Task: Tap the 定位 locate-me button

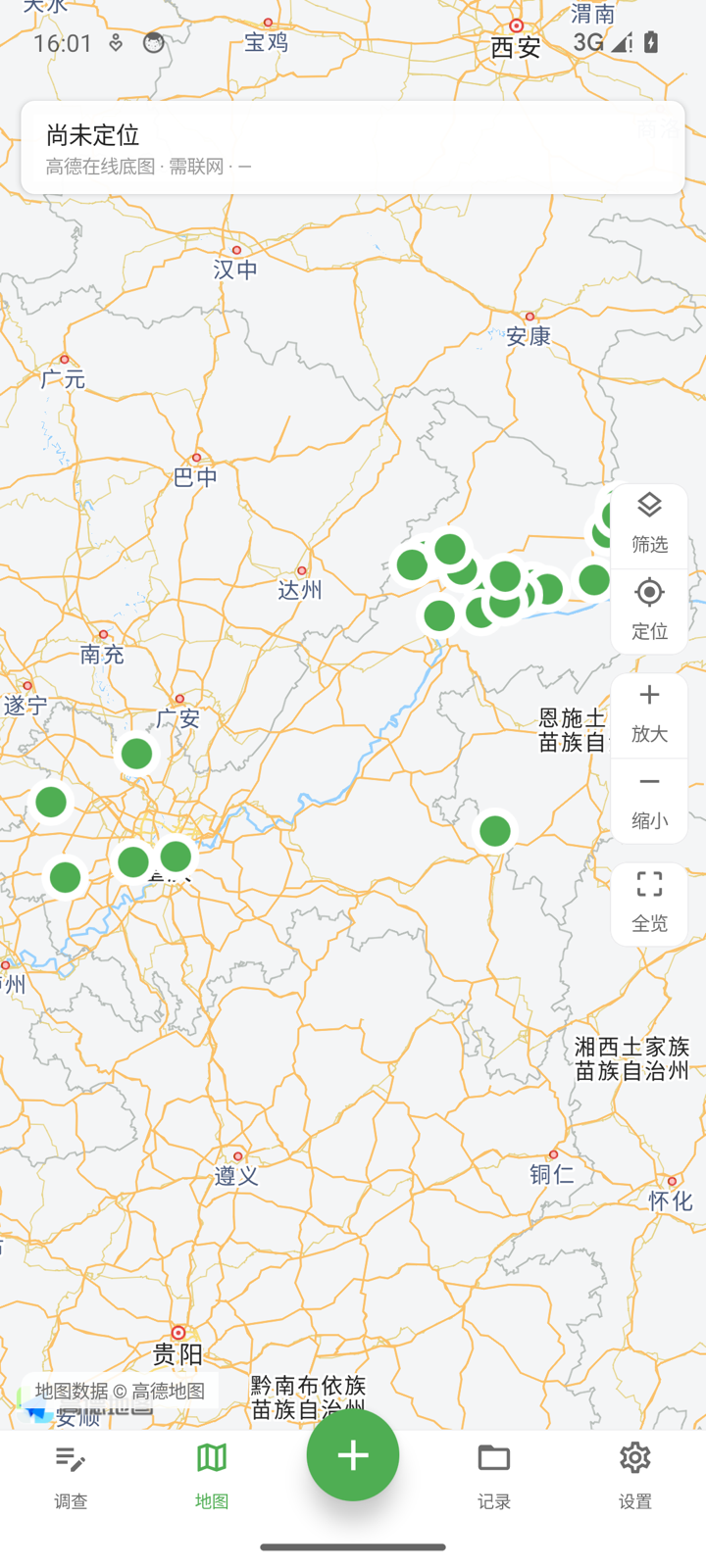Action: (649, 611)
